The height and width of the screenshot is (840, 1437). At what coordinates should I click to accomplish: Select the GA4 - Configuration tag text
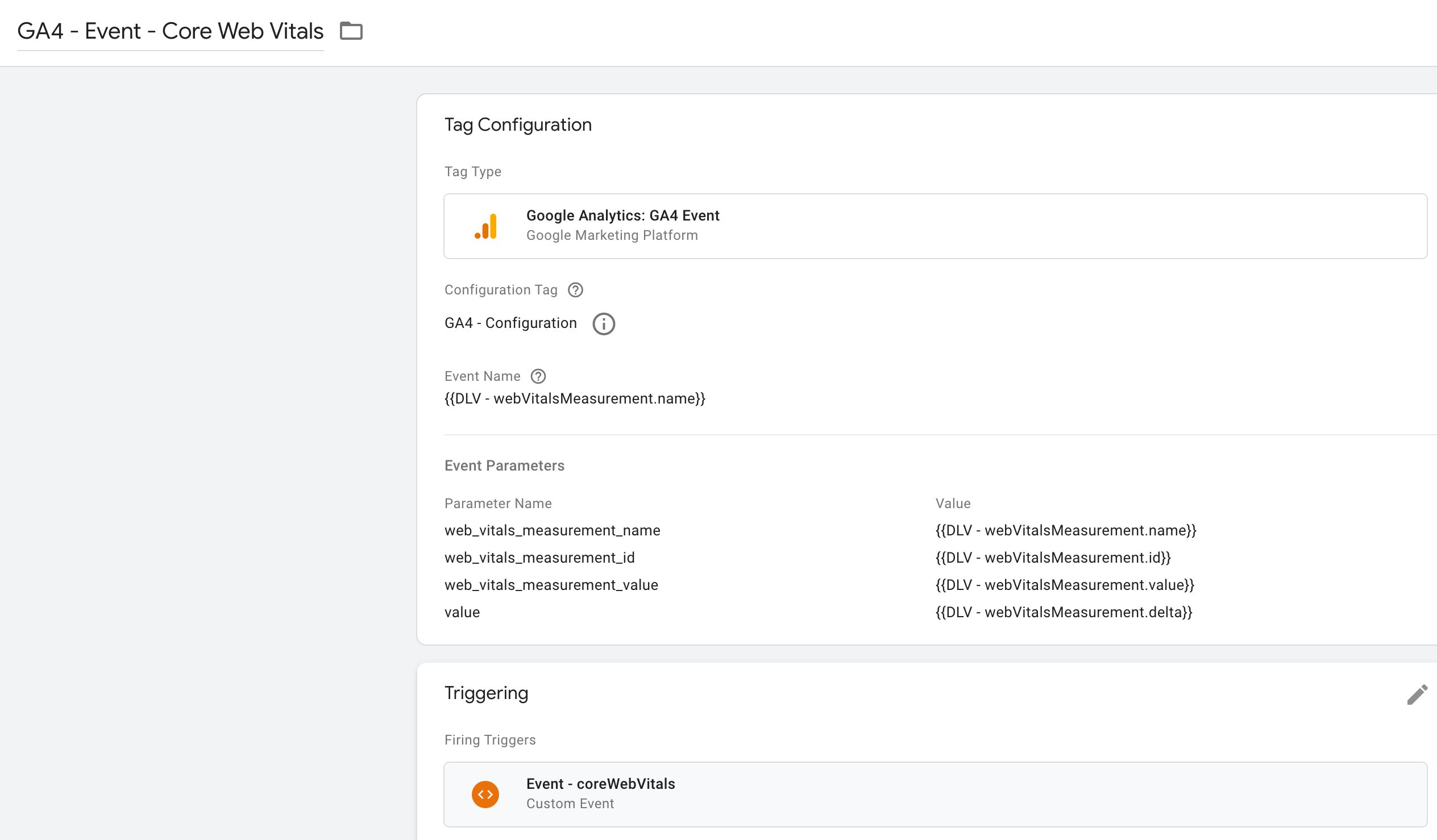click(x=510, y=323)
